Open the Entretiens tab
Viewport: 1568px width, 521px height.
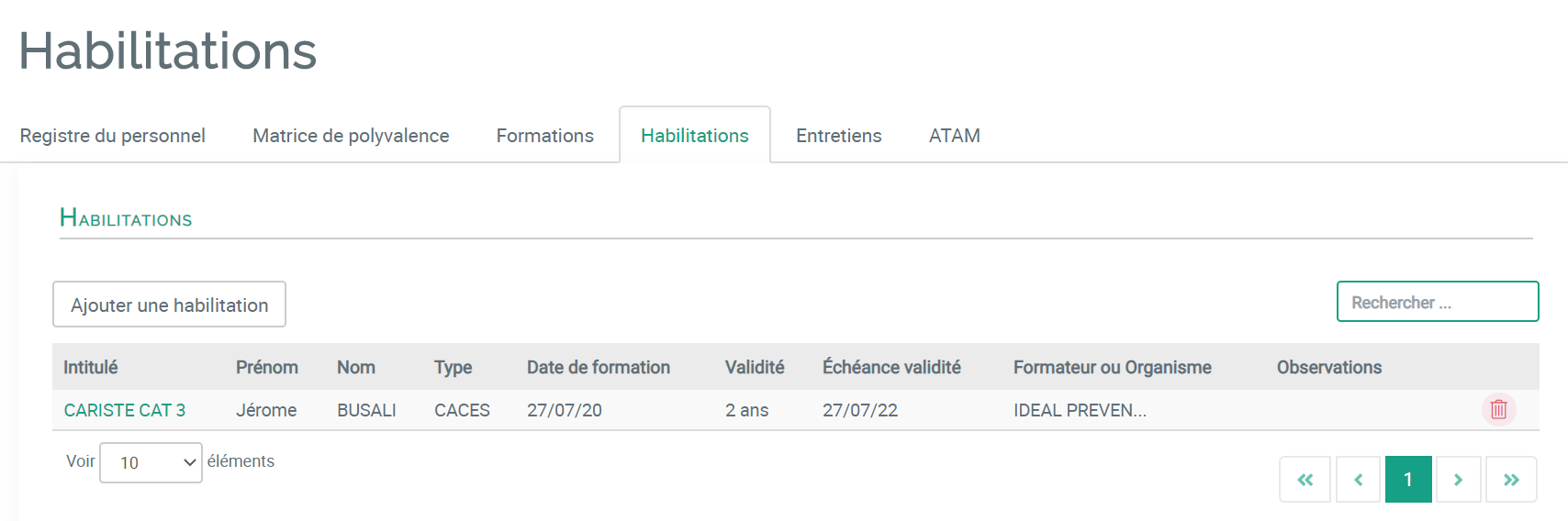(x=839, y=136)
